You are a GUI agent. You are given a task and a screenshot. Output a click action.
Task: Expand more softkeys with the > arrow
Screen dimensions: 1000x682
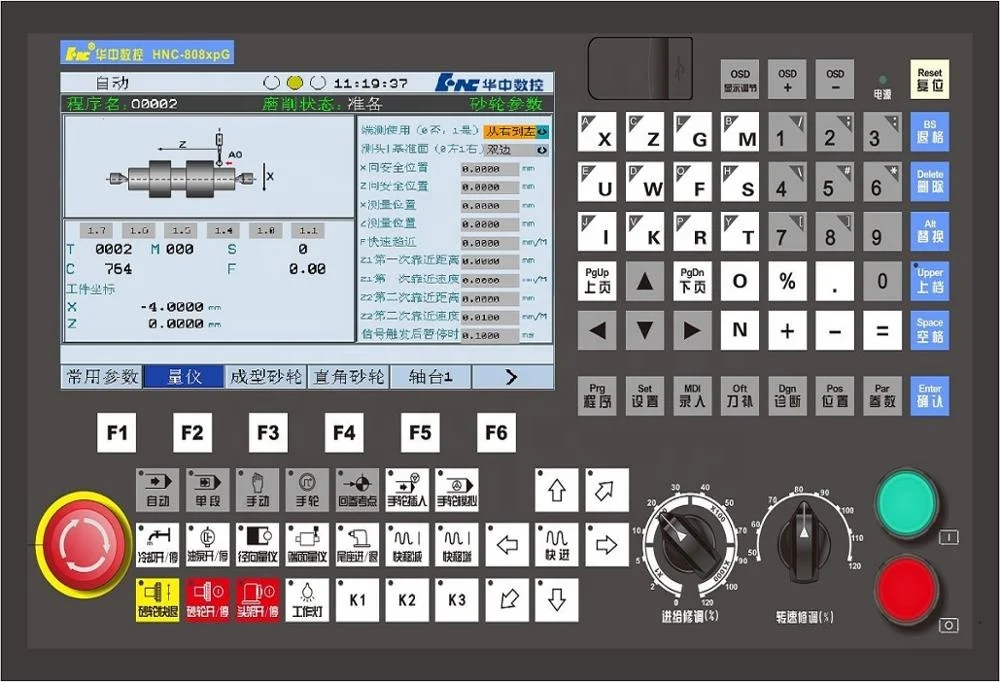click(512, 377)
